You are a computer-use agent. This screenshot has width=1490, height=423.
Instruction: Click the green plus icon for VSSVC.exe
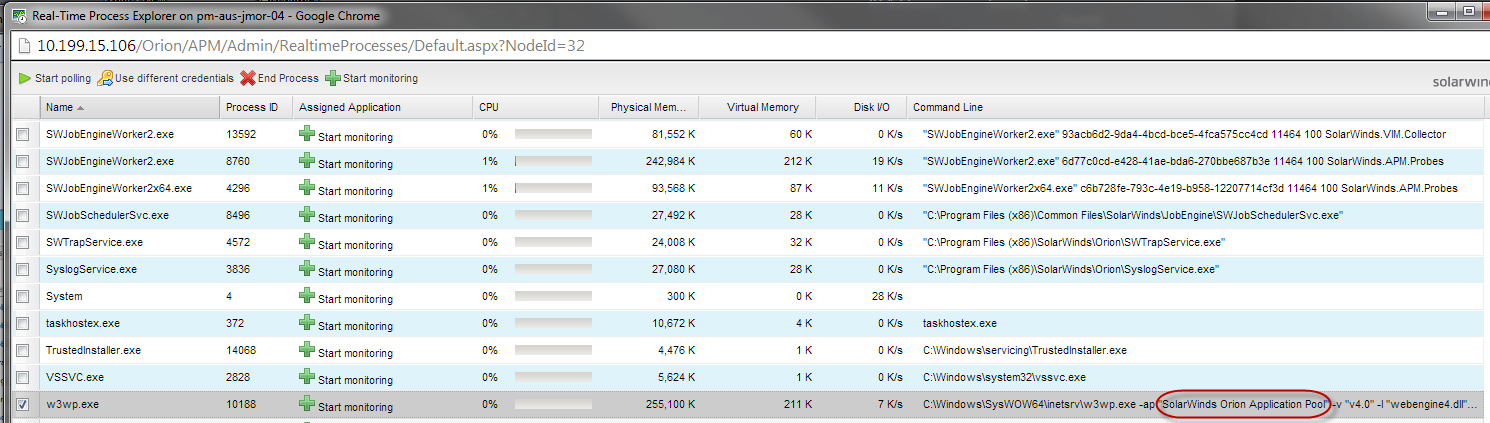(307, 376)
